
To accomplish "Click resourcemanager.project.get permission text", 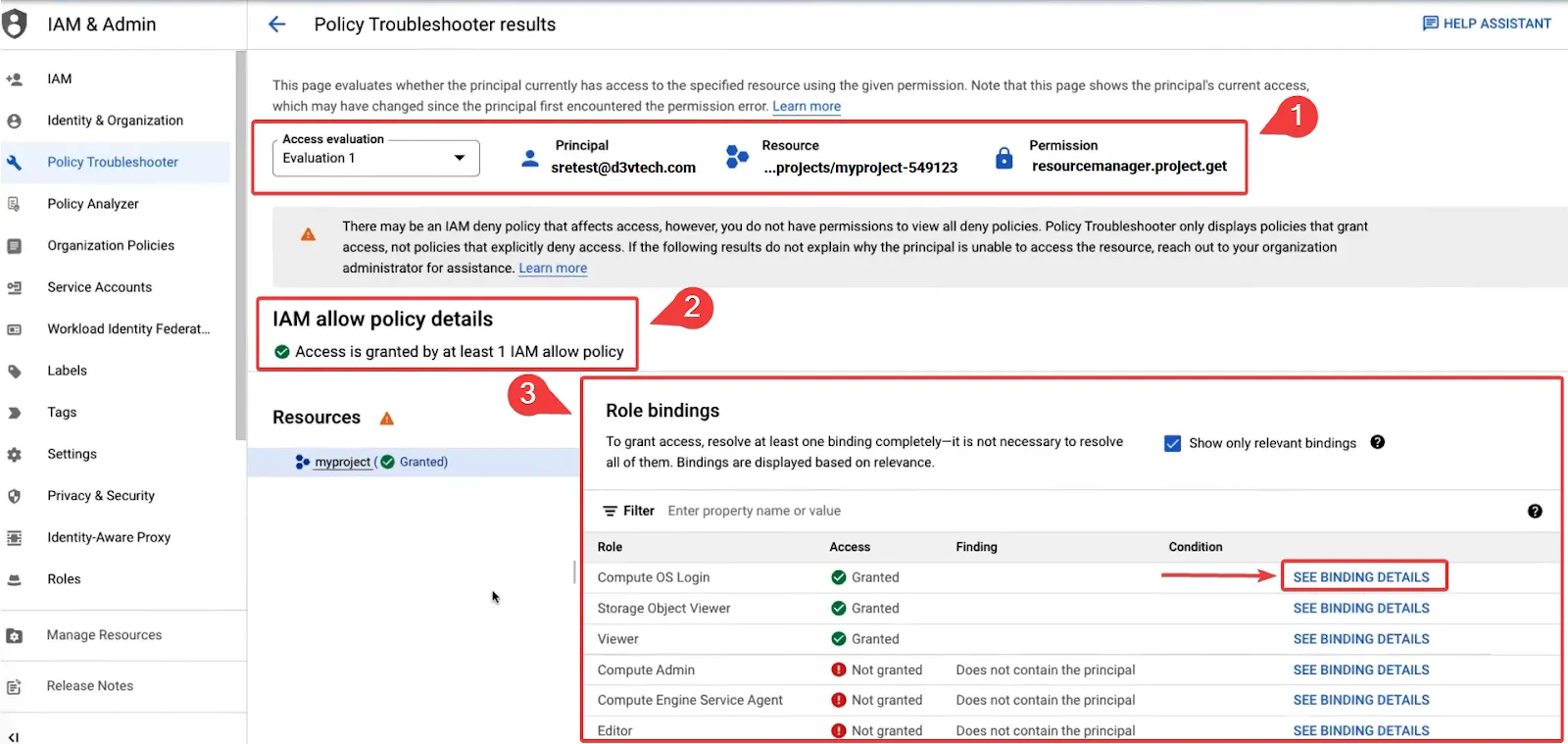I will pos(1129,166).
